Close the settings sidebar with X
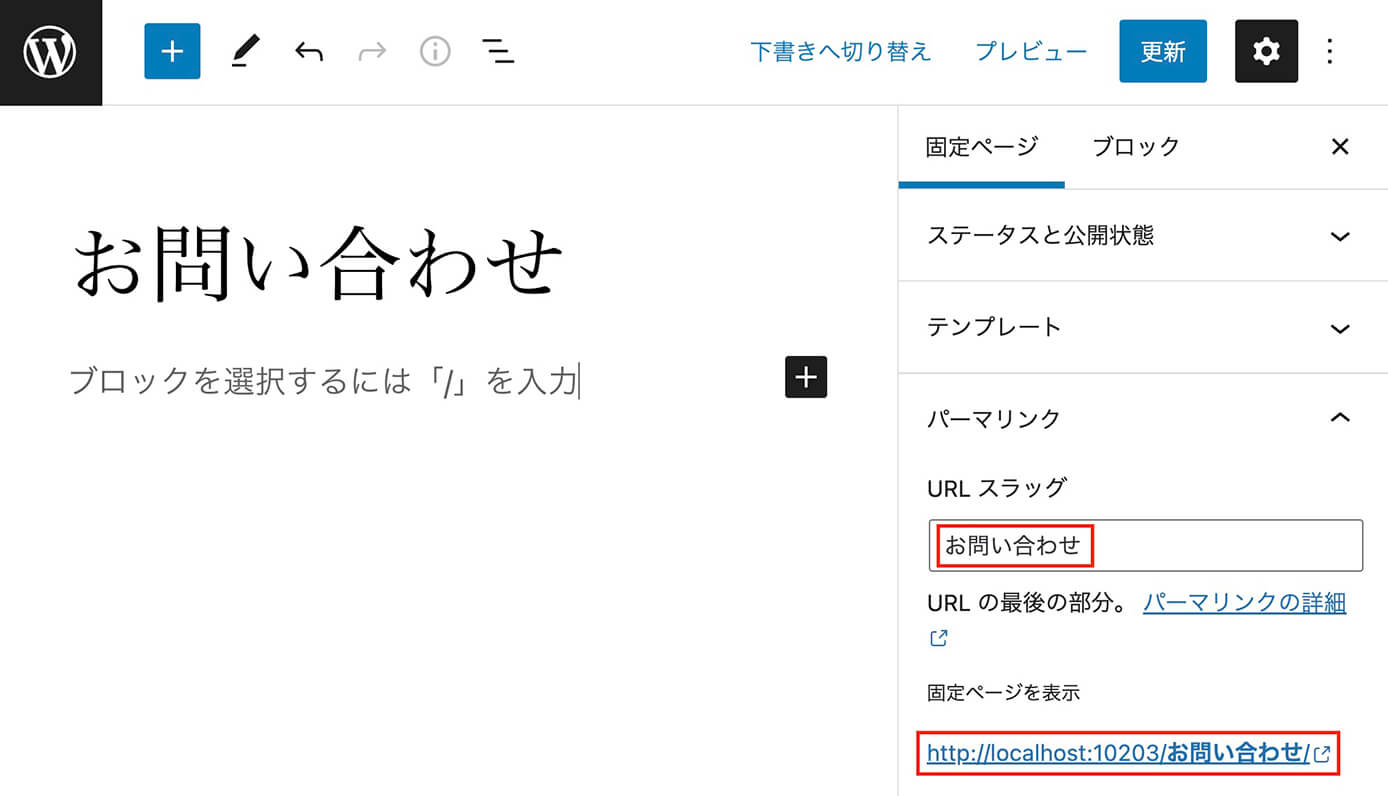Viewport: 1388px width, 796px height. tap(1340, 147)
